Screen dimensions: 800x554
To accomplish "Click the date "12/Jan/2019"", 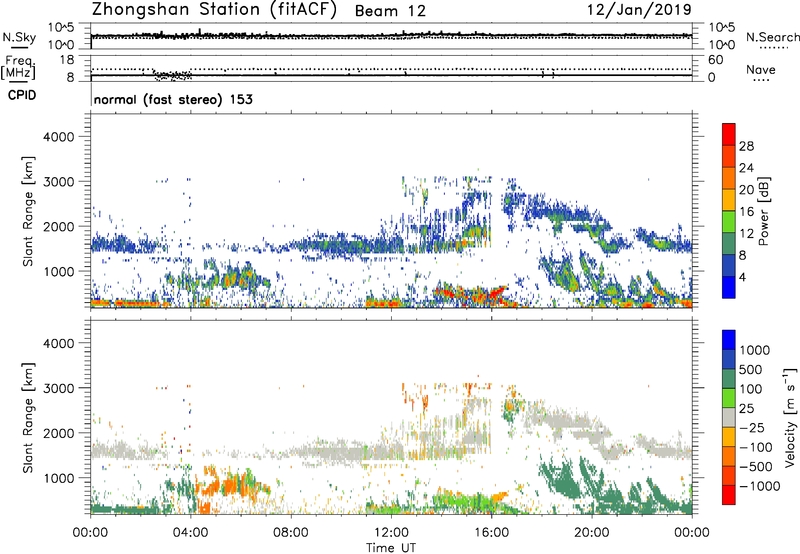I will pos(639,9).
